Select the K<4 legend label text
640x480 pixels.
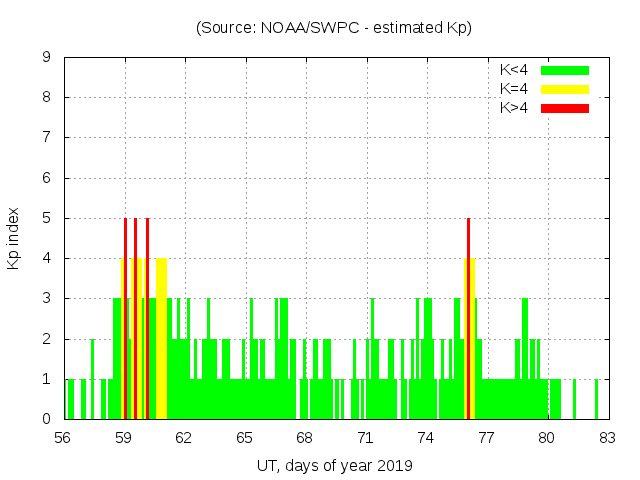pos(514,70)
